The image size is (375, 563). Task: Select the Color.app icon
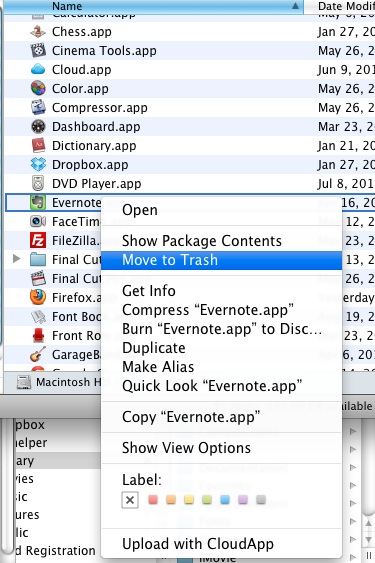pyautogui.click(x=38, y=88)
